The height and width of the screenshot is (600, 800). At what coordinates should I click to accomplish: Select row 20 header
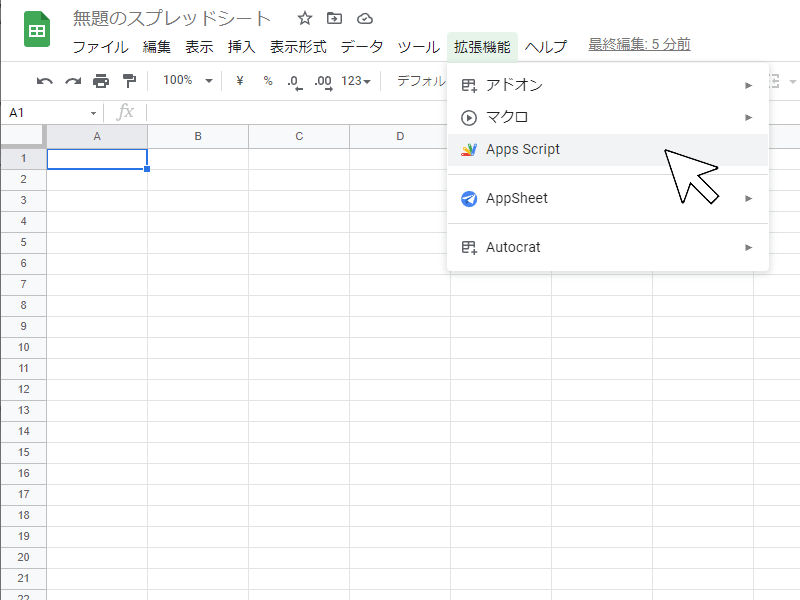pyautogui.click(x=23, y=557)
